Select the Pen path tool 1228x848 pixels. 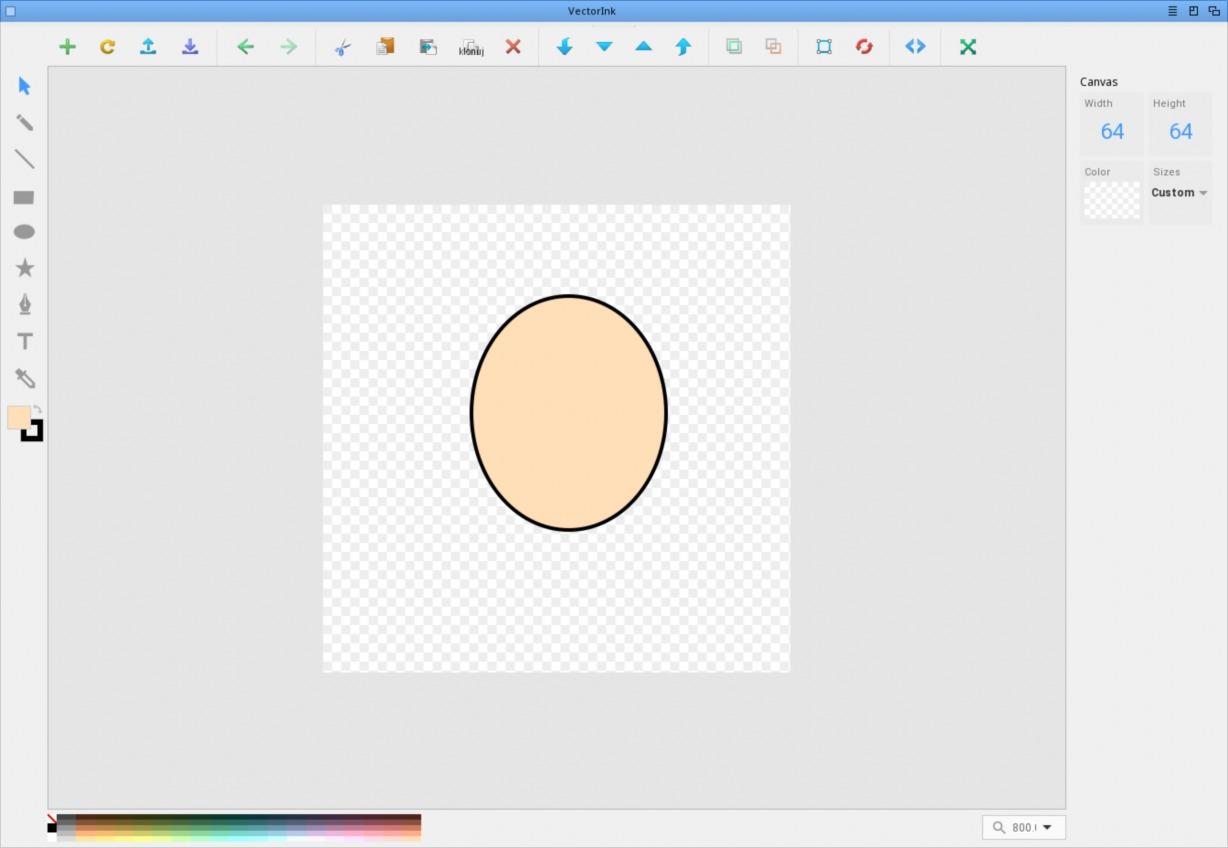[24, 304]
